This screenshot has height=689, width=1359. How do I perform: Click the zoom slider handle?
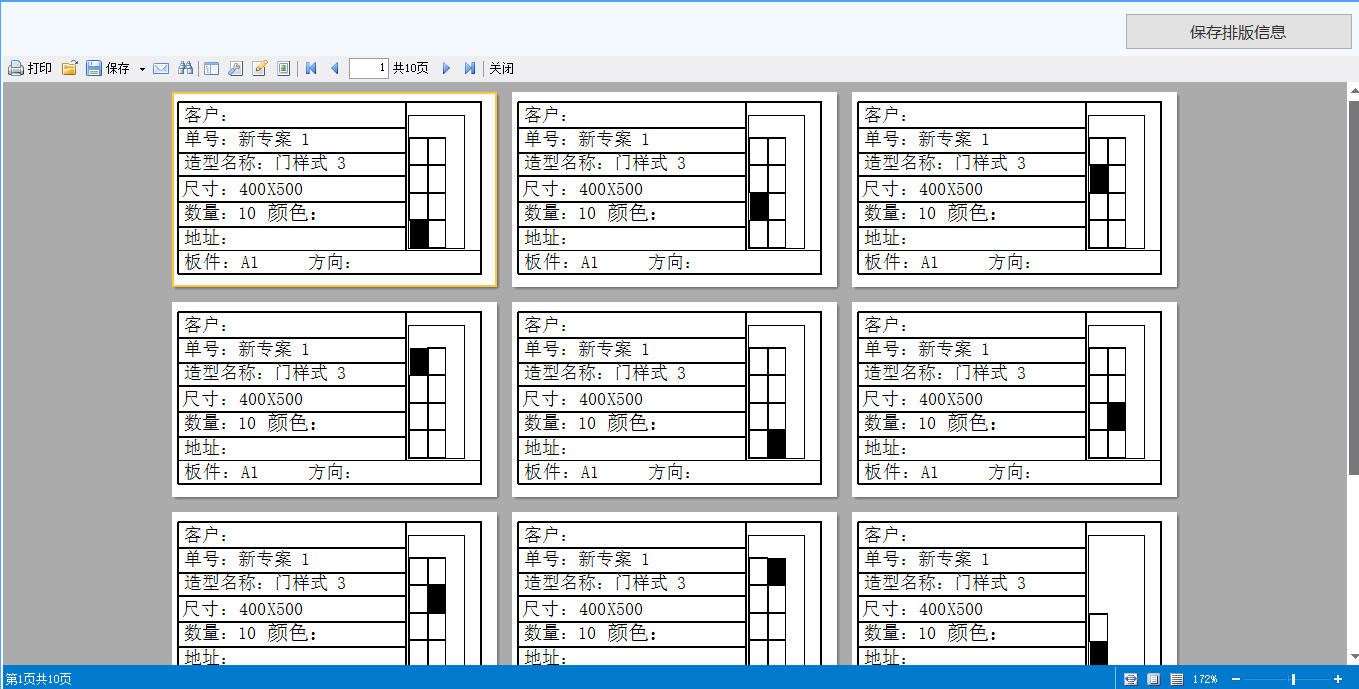[x=1293, y=679]
